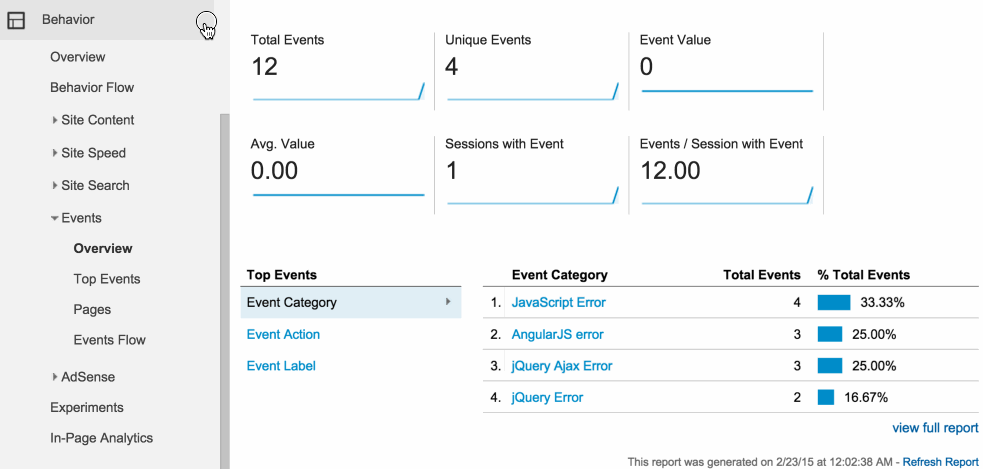Switch to Event Action dimension

(x=283, y=334)
